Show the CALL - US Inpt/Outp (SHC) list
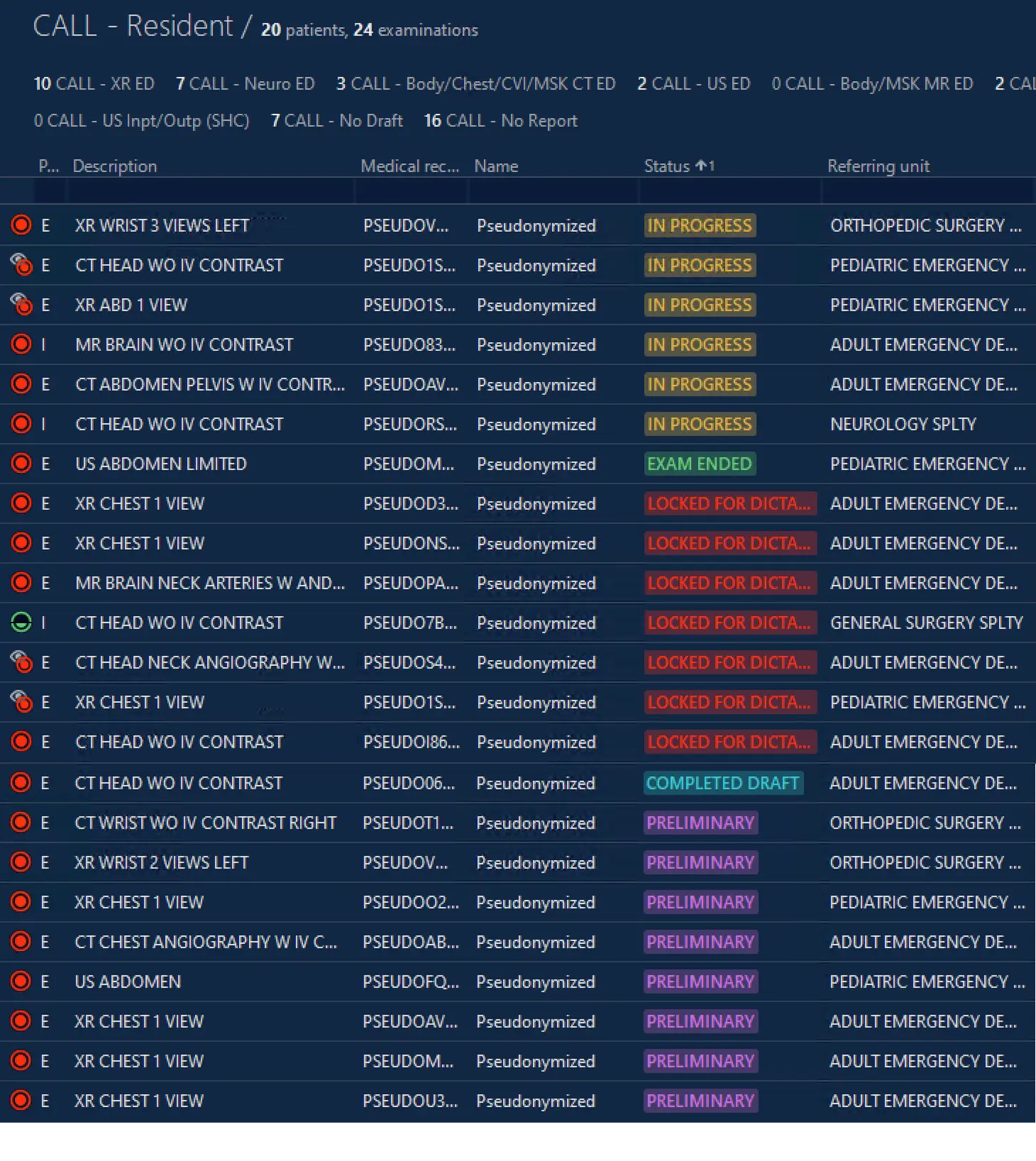Image resolution: width=1036 pixels, height=1161 pixels. (142, 121)
